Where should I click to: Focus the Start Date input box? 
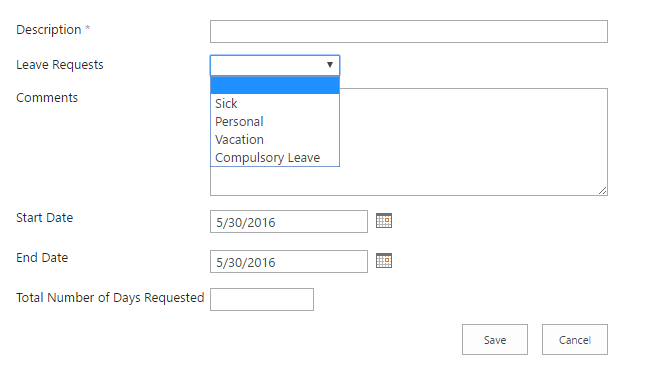[x=289, y=222]
